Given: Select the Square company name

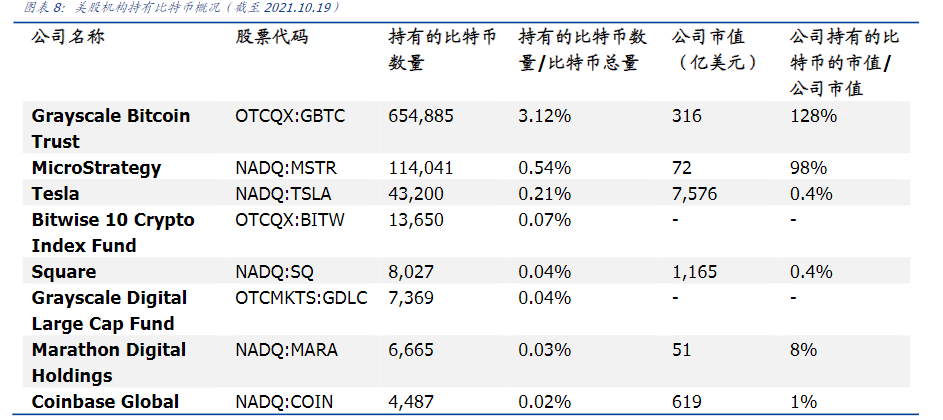Looking at the screenshot, I should 64,272.
